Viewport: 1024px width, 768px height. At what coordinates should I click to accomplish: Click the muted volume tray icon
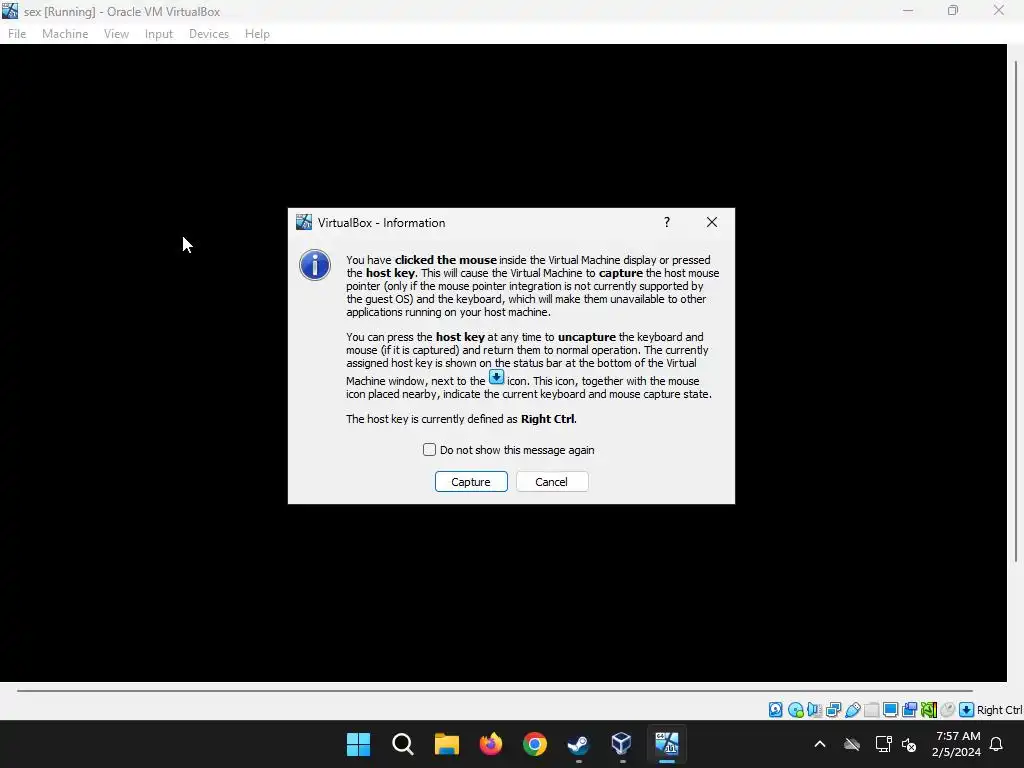909,744
